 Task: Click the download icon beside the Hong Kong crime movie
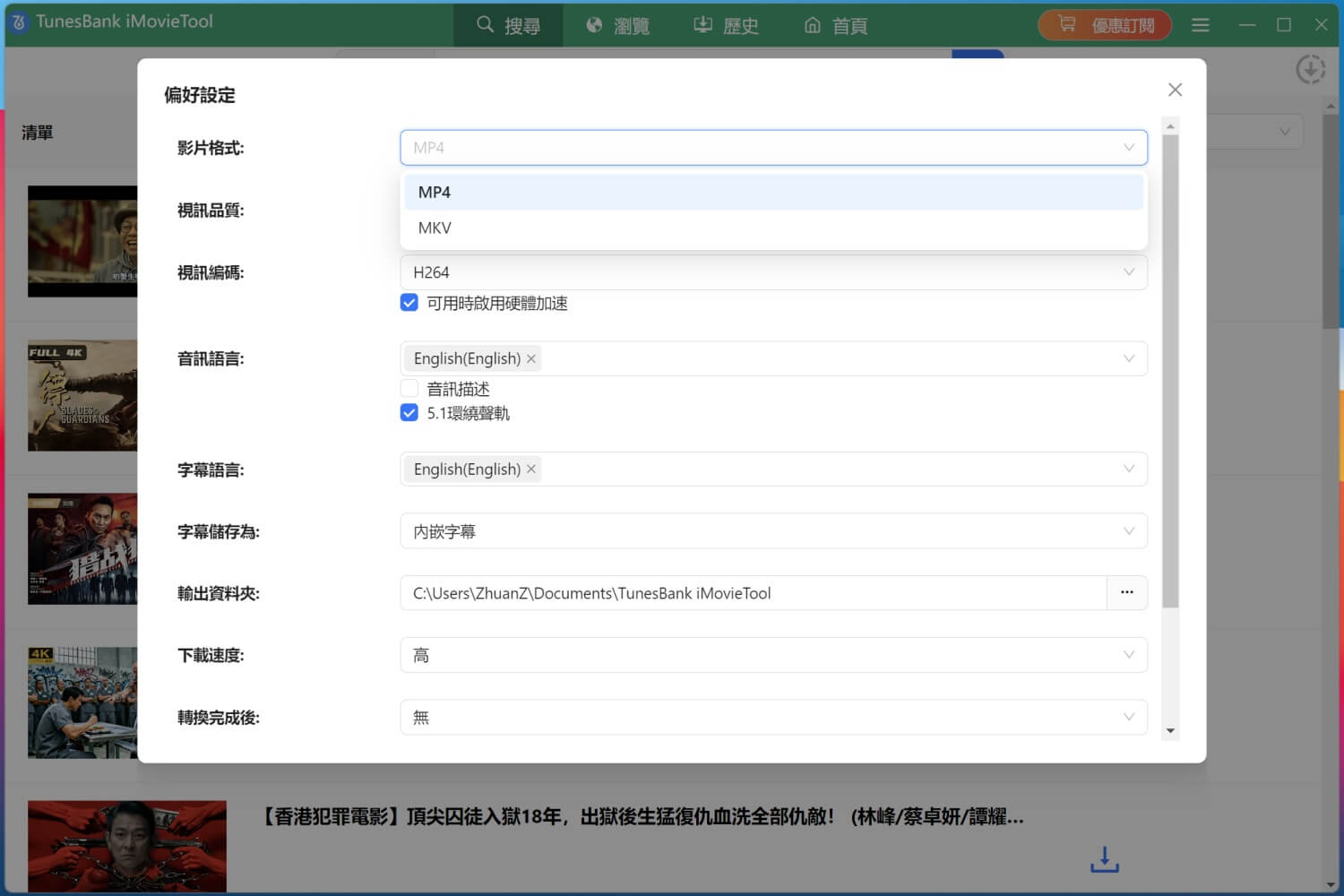(x=1104, y=859)
